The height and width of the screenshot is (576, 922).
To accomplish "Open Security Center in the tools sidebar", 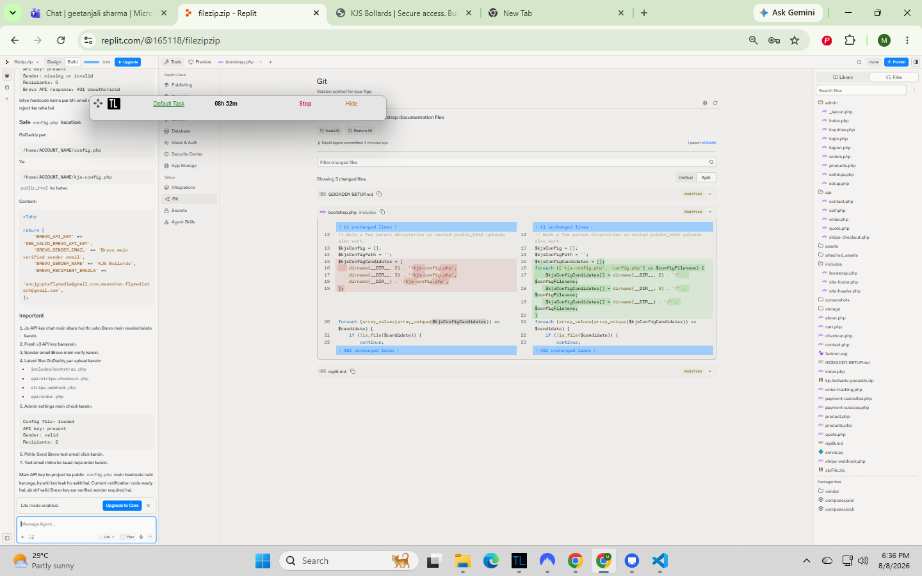I will point(186,154).
